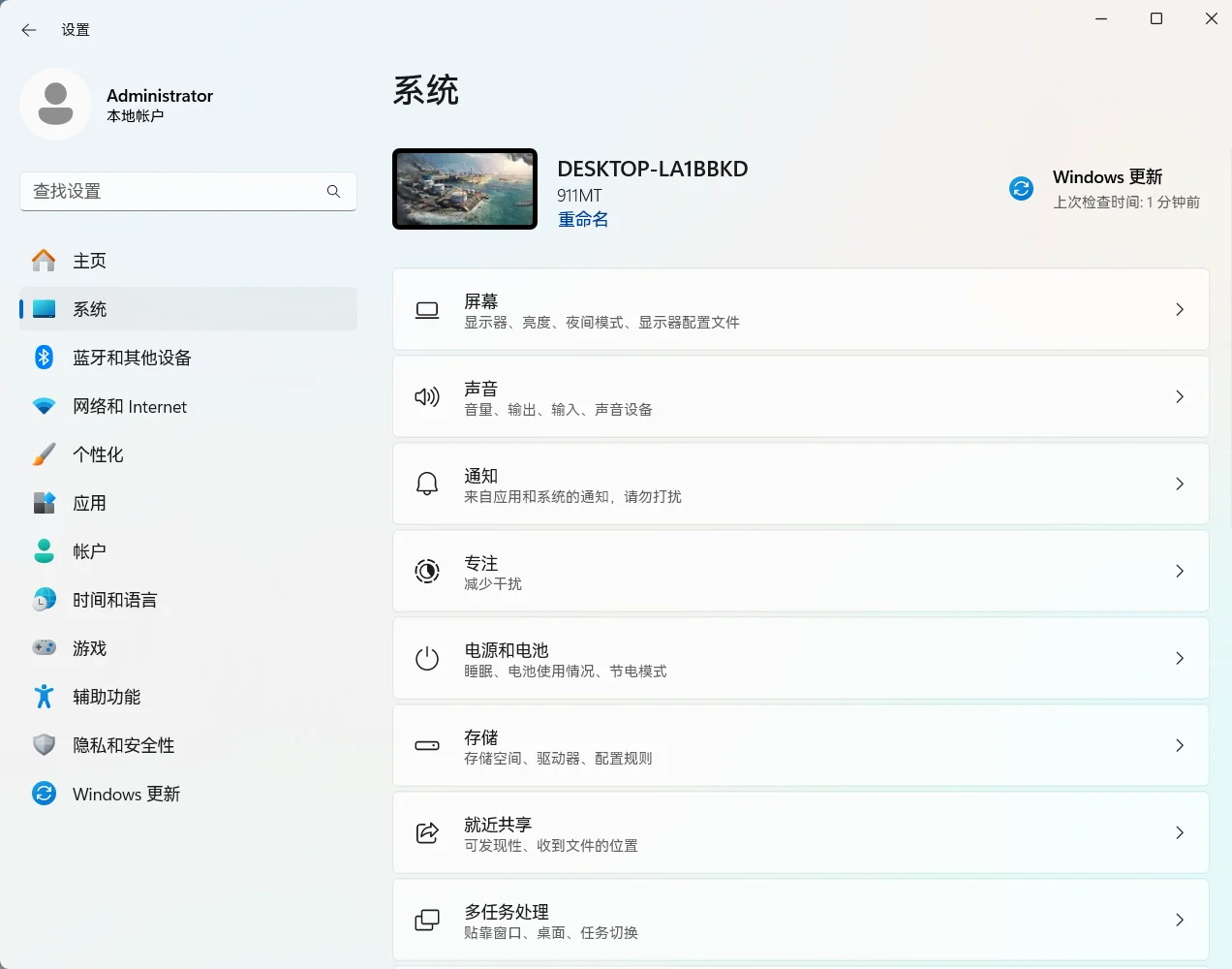
Task: Expand the 存储 row chevron
Action: tap(1180, 745)
